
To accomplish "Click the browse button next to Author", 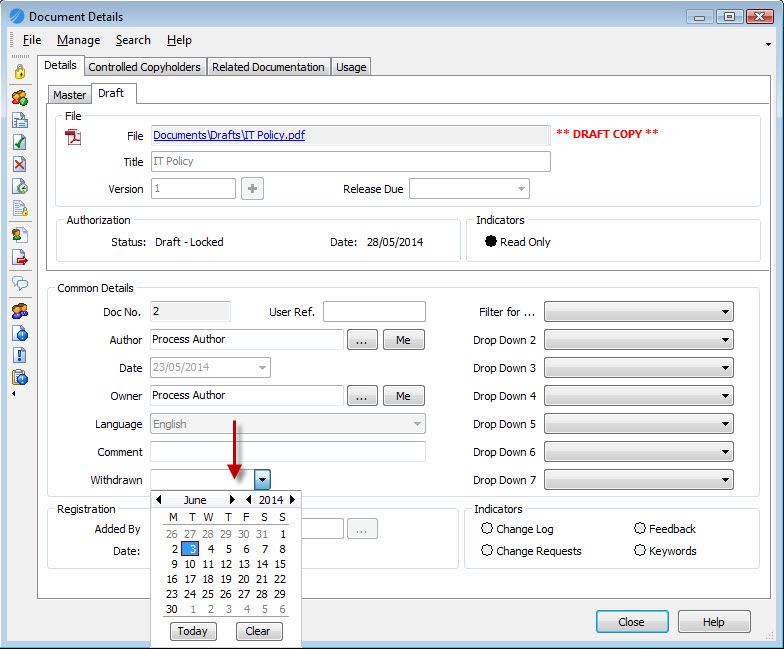I will pyautogui.click(x=362, y=340).
